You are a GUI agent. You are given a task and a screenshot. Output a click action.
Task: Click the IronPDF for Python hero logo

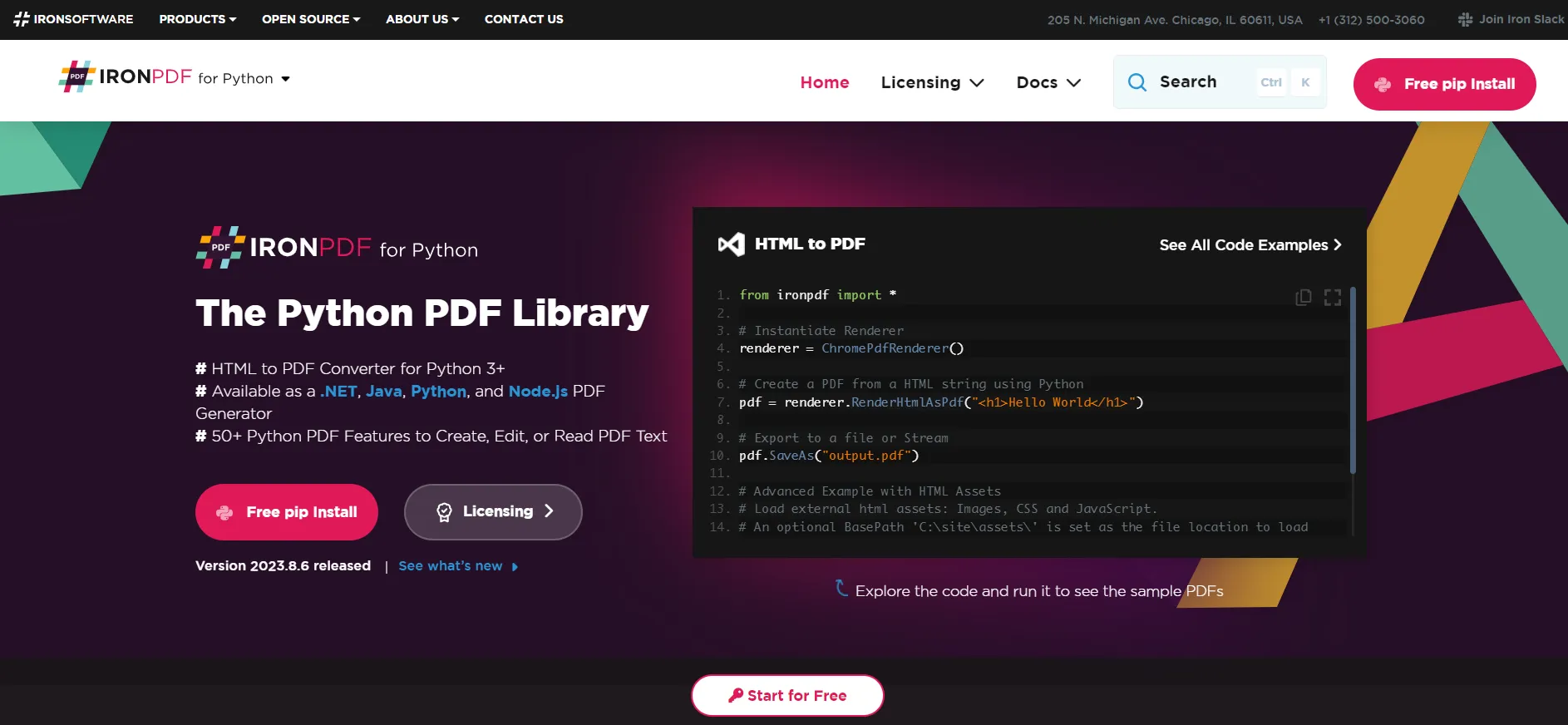coord(337,248)
